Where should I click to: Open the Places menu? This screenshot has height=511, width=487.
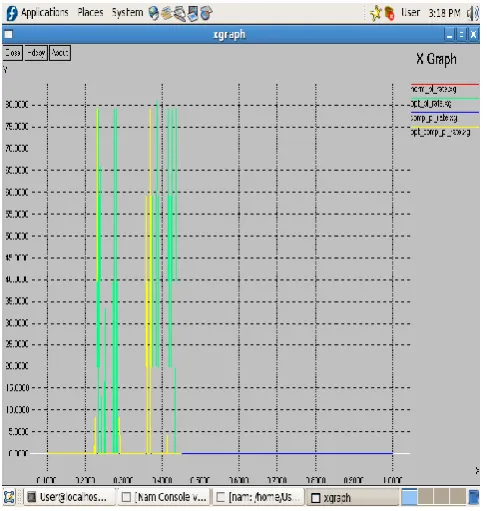click(90, 13)
